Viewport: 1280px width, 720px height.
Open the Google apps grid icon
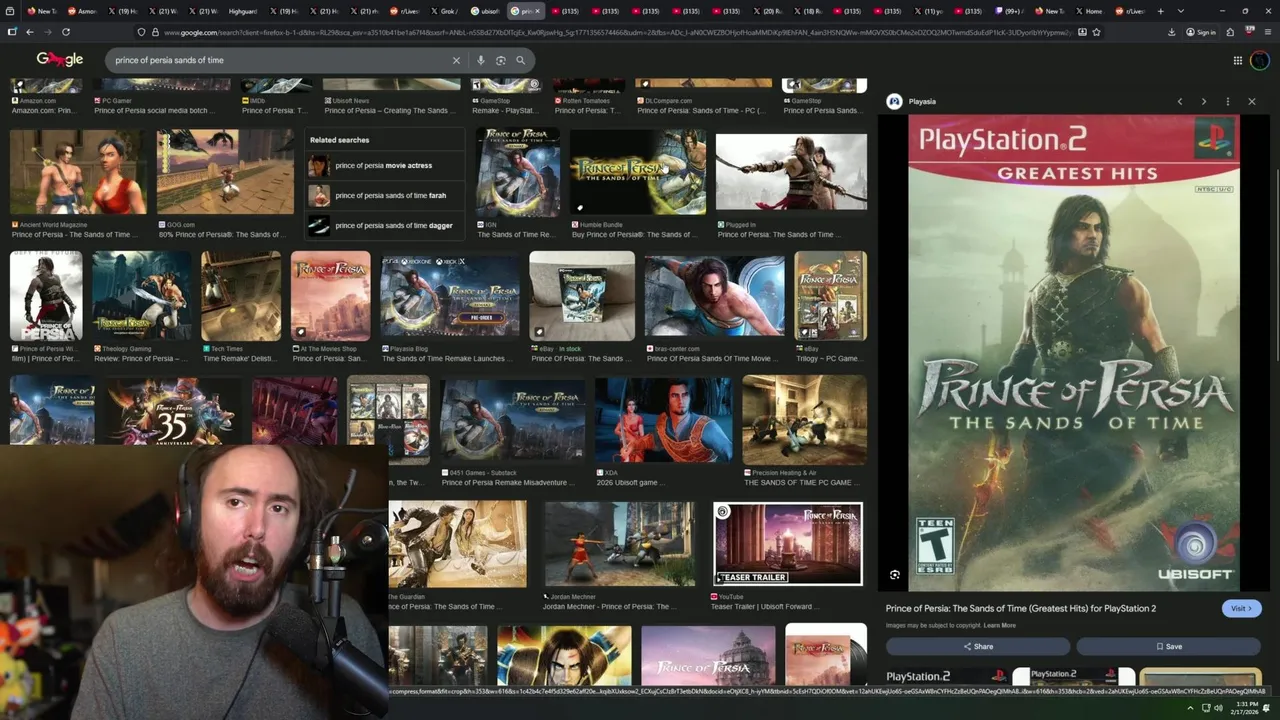point(1238,60)
